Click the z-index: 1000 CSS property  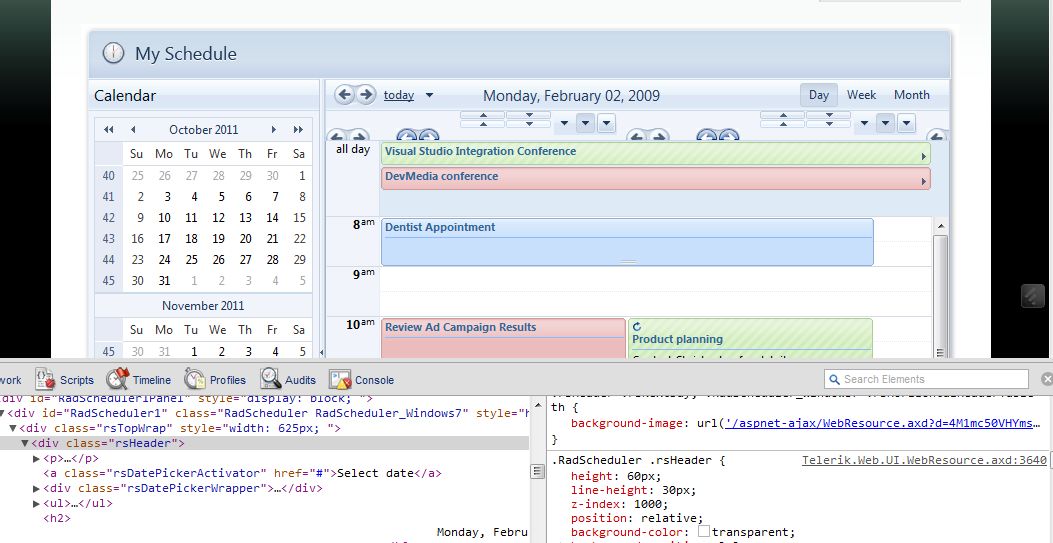(x=620, y=504)
